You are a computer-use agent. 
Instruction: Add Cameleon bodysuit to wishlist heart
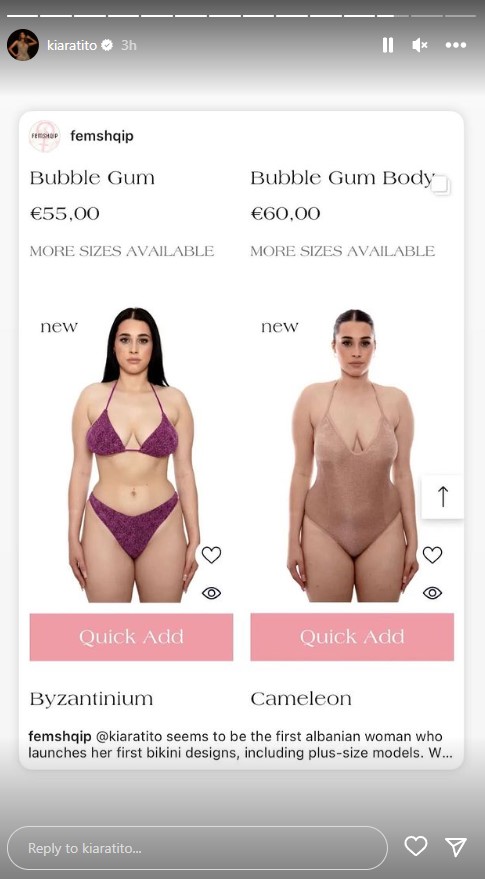pos(432,555)
